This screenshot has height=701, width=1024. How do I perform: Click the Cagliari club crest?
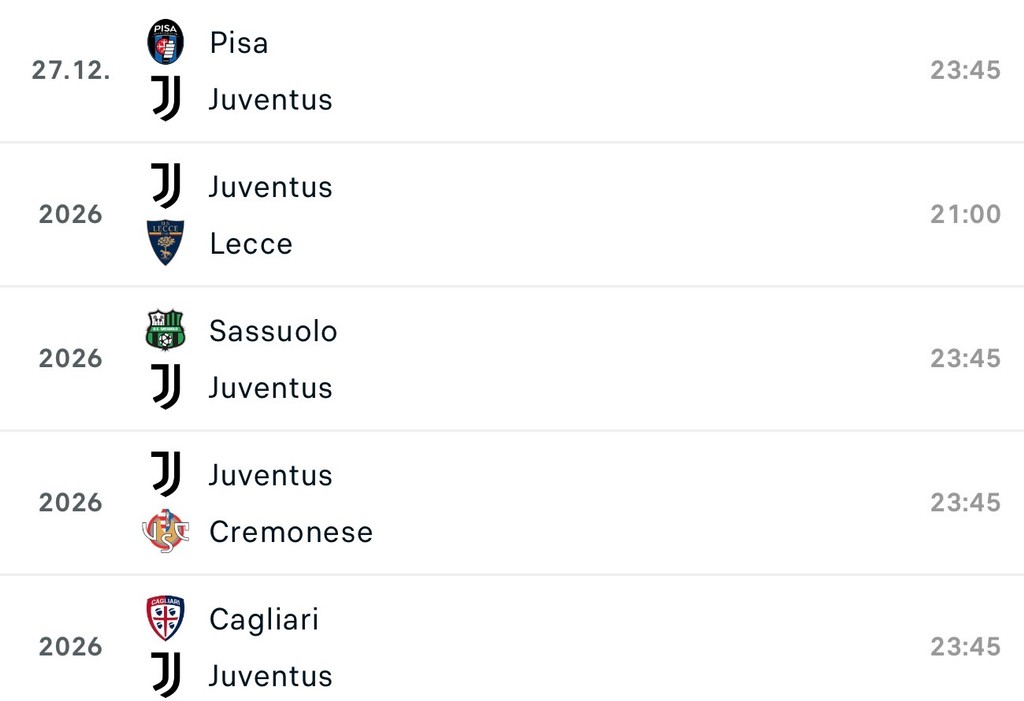click(166, 618)
